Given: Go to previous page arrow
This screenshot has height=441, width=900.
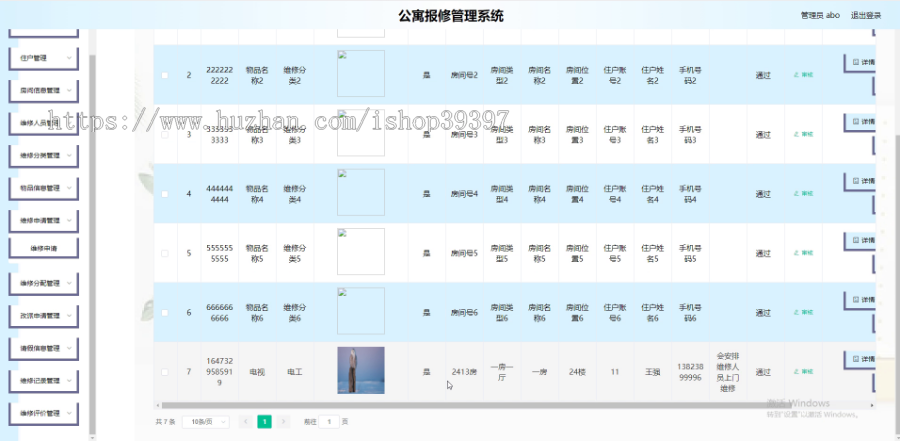Looking at the screenshot, I should tap(246, 422).
